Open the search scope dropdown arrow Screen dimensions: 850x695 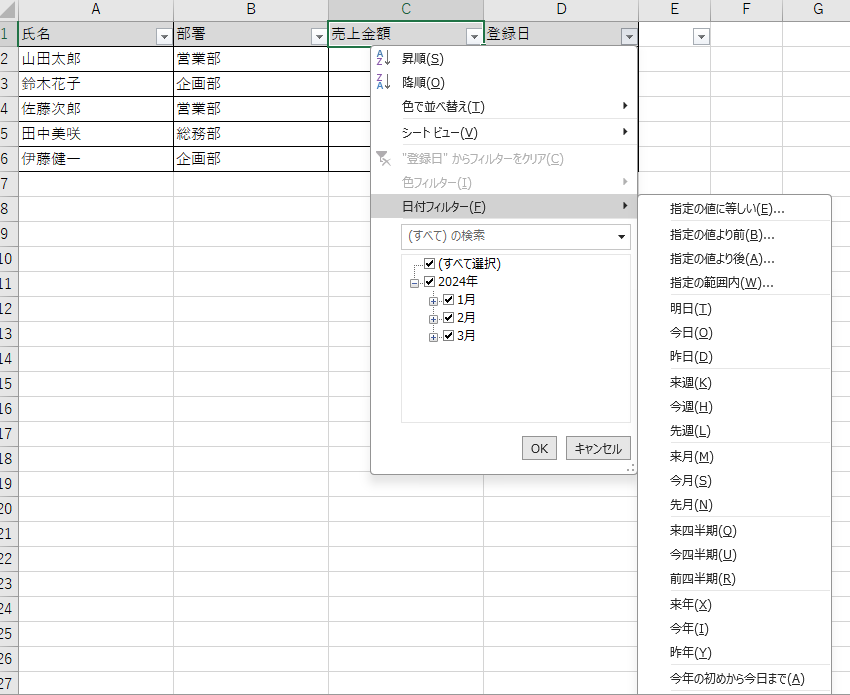(x=623, y=237)
